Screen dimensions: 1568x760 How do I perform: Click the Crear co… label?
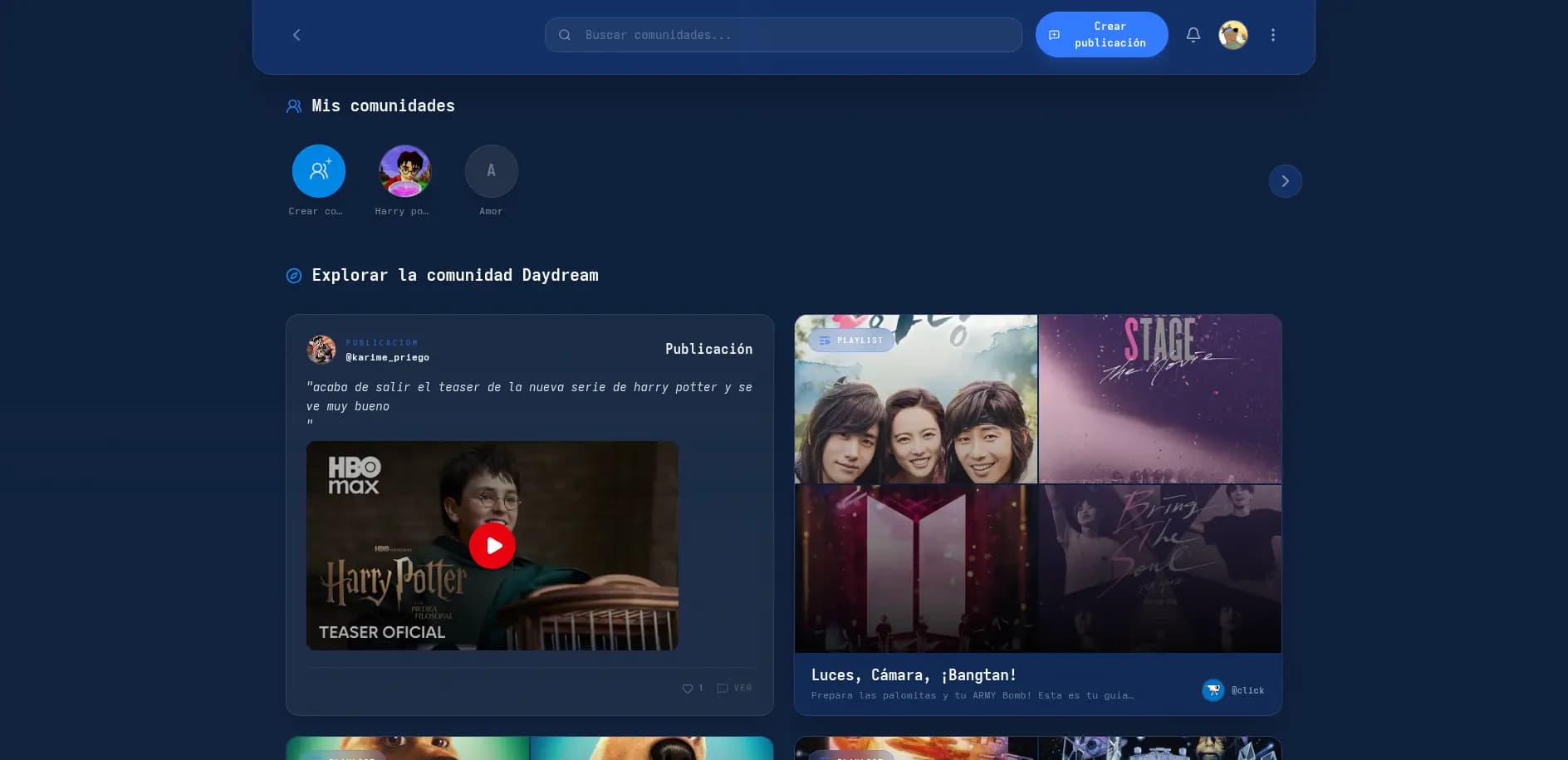coord(316,211)
